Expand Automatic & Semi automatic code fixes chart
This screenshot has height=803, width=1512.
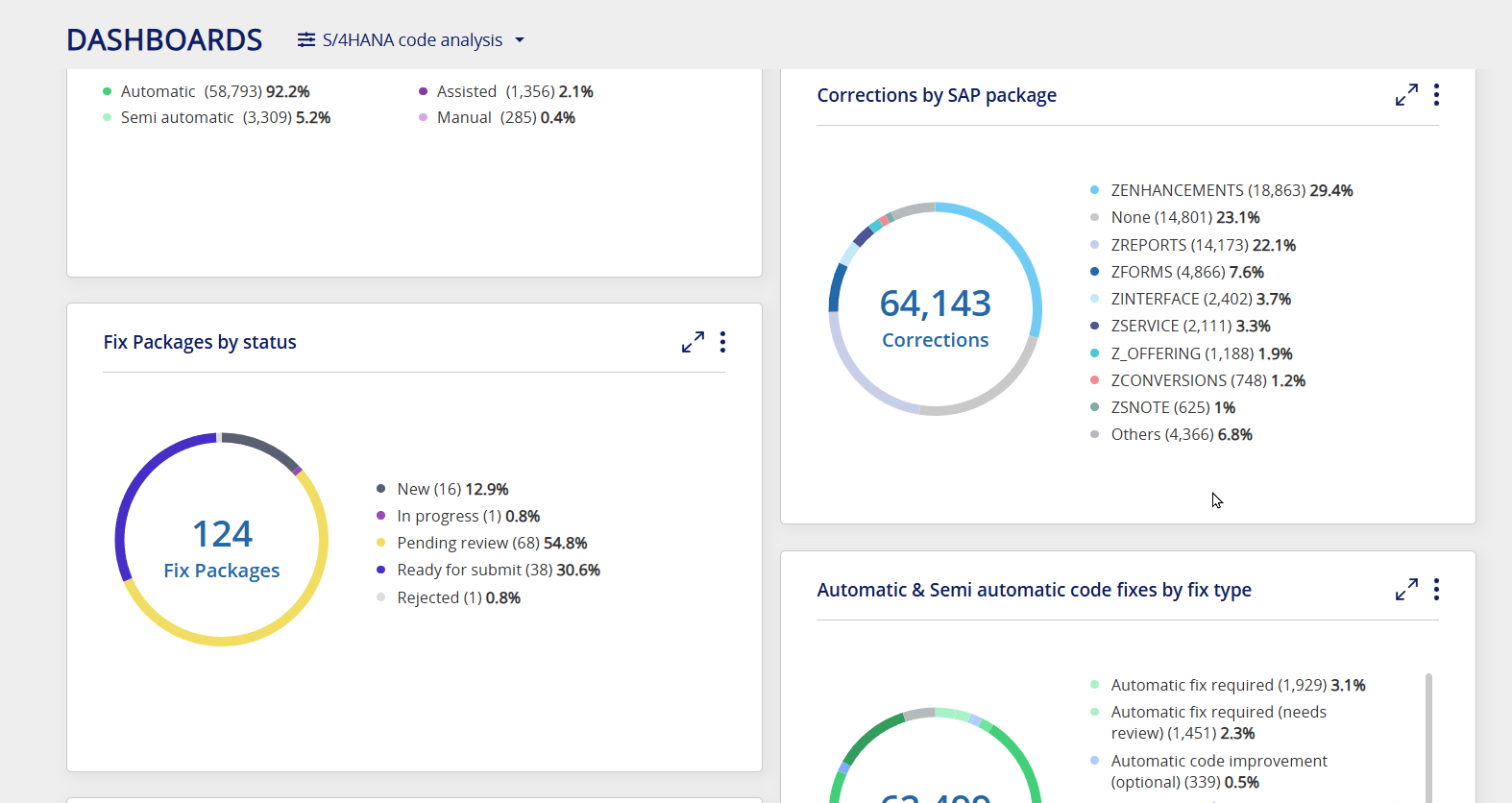(1406, 590)
